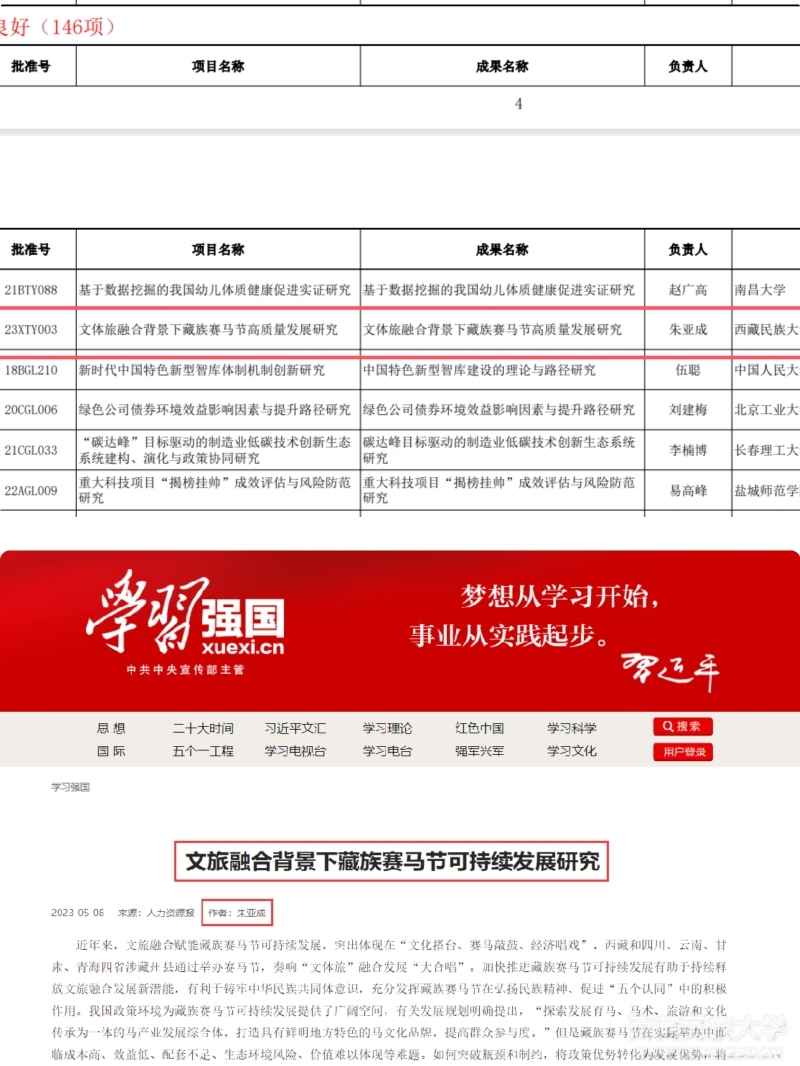Click the 学习强国 breadcrumb link
Viewport: 800px width, 1066px height.
70,787
